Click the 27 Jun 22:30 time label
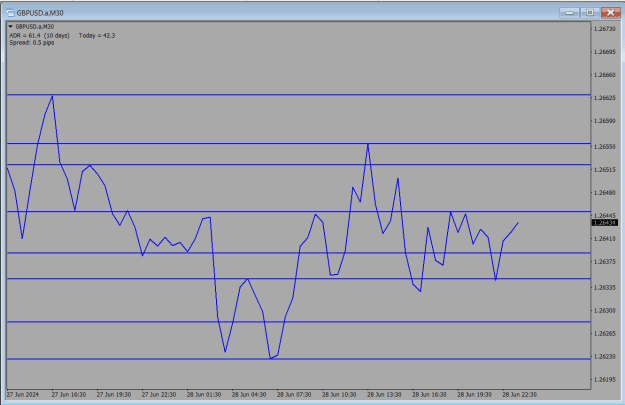The width and height of the screenshot is (625, 405). 159,395
